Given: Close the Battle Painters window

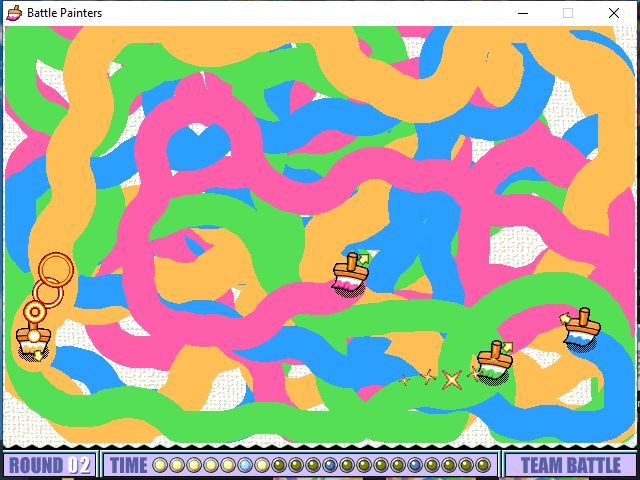Looking at the screenshot, I should tap(613, 13).
